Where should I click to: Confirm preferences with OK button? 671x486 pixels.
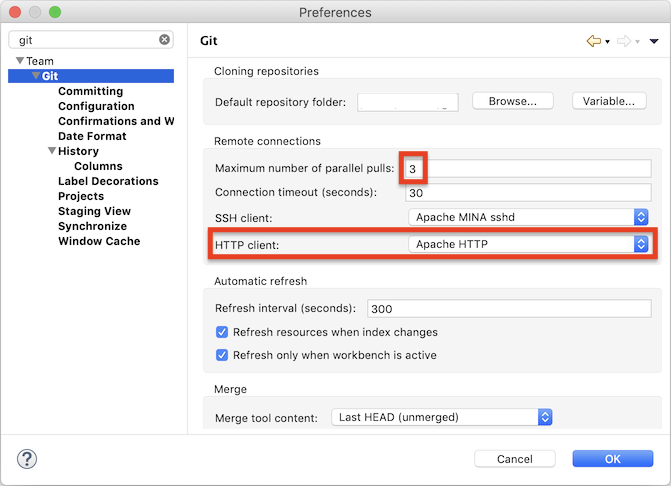613,459
